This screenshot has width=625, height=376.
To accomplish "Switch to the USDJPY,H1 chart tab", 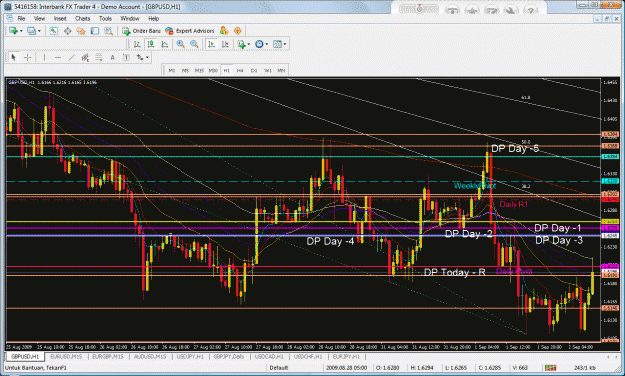I will (190, 356).
